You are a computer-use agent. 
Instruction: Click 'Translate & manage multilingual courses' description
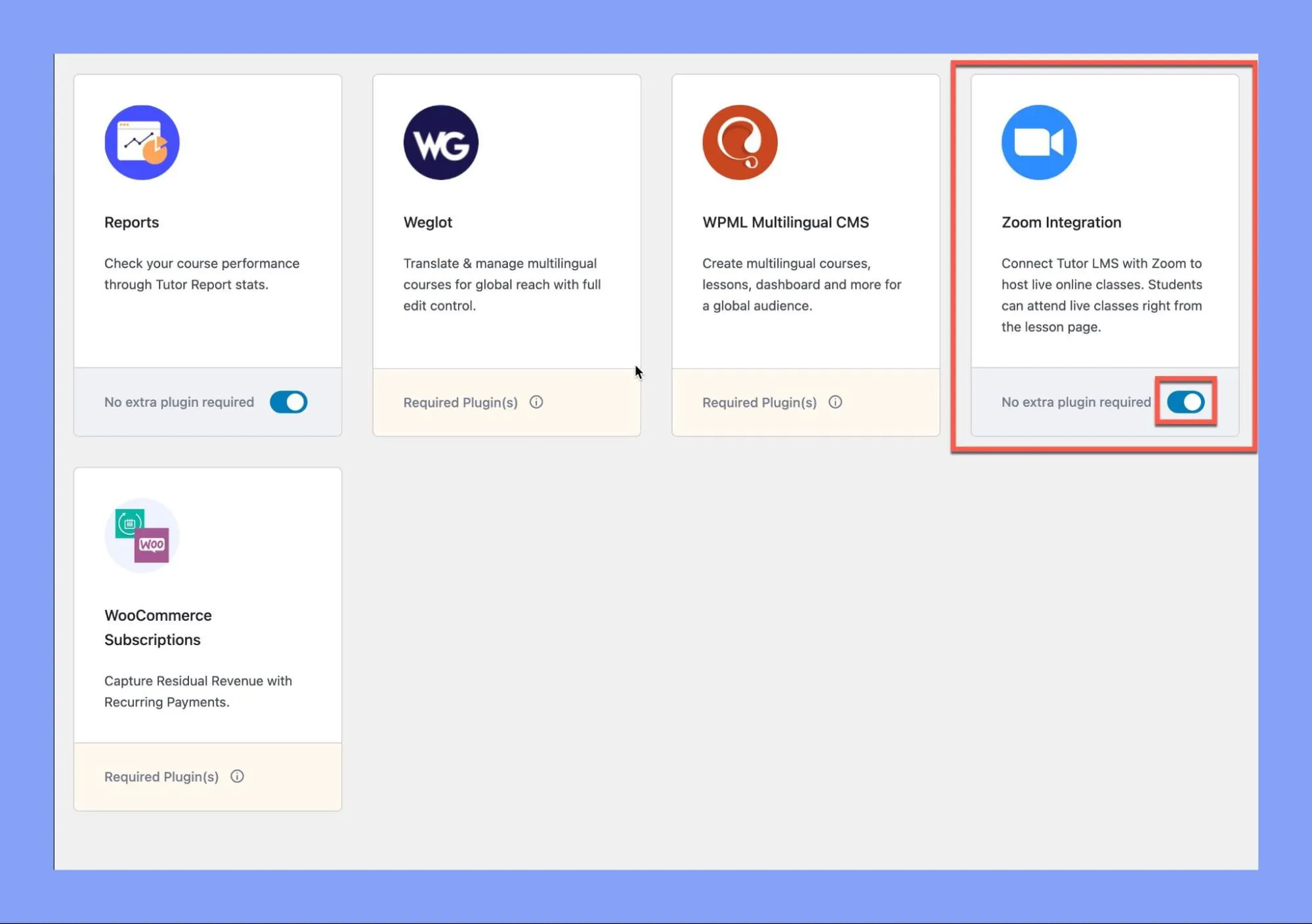point(502,284)
